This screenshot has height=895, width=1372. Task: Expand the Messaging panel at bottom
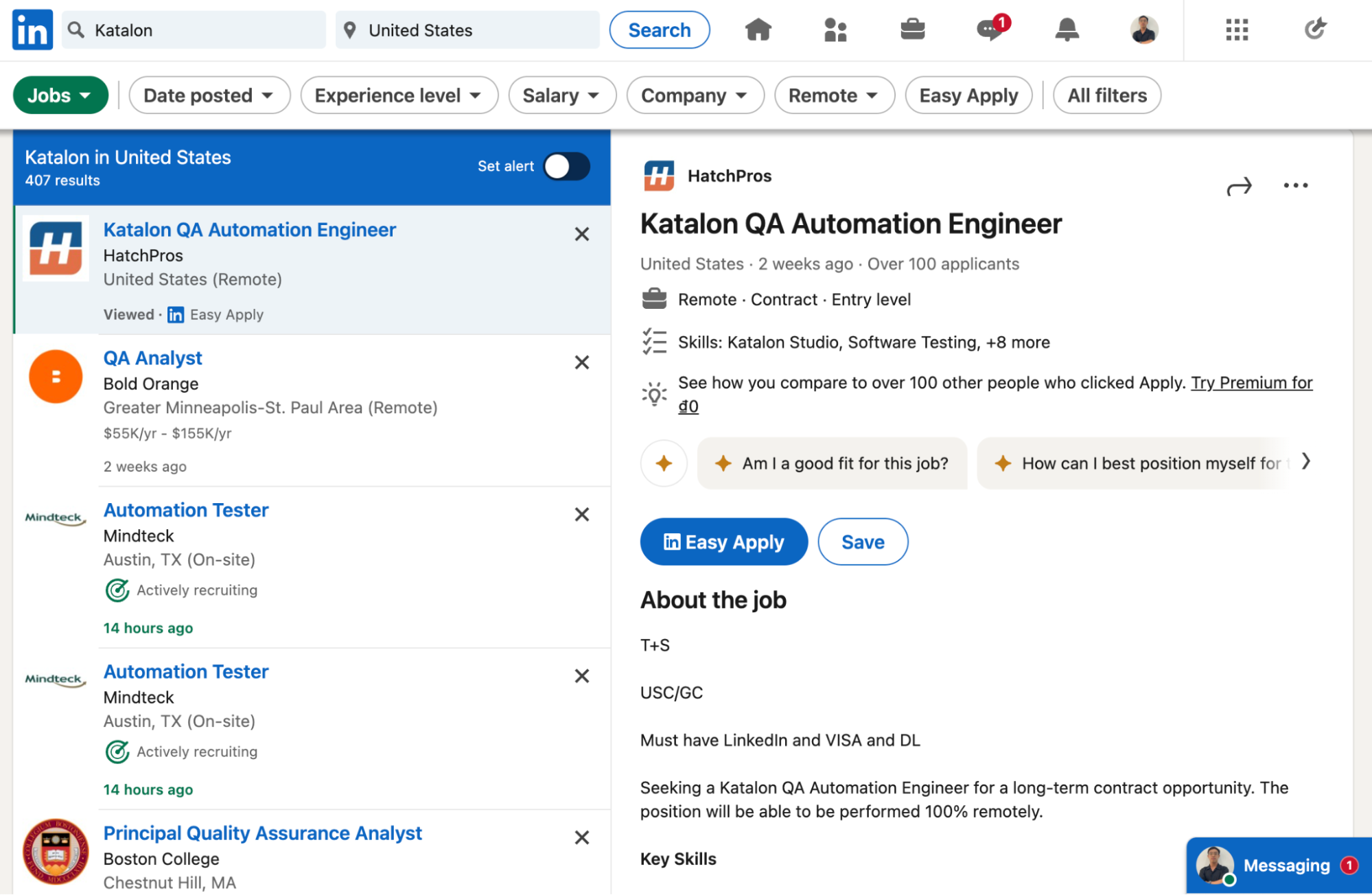(1279, 865)
